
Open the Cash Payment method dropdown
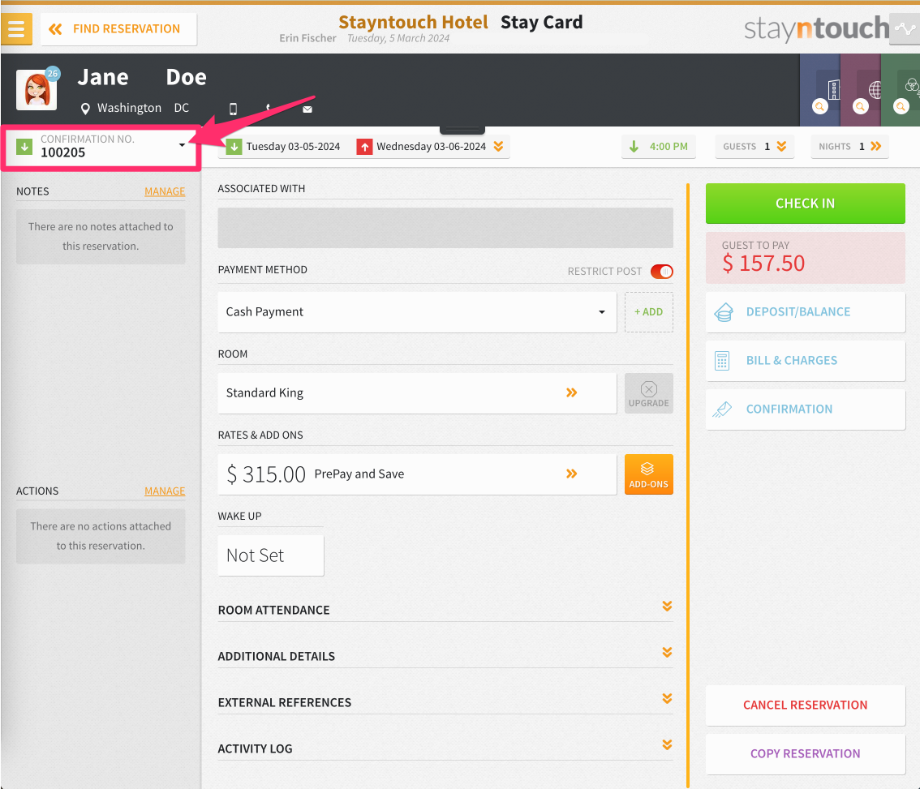click(x=417, y=312)
